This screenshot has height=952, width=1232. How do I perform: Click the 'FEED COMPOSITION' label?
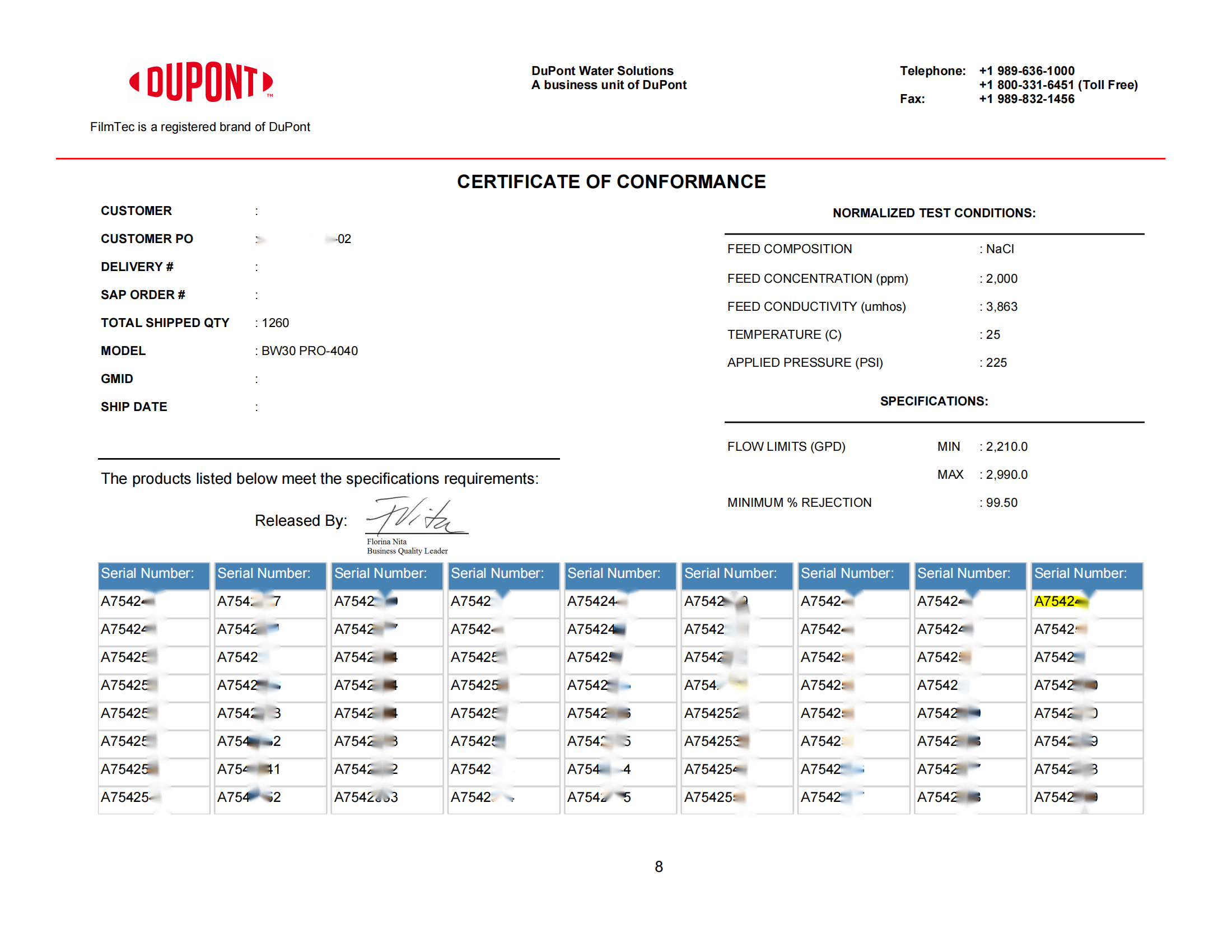coord(788,249)
